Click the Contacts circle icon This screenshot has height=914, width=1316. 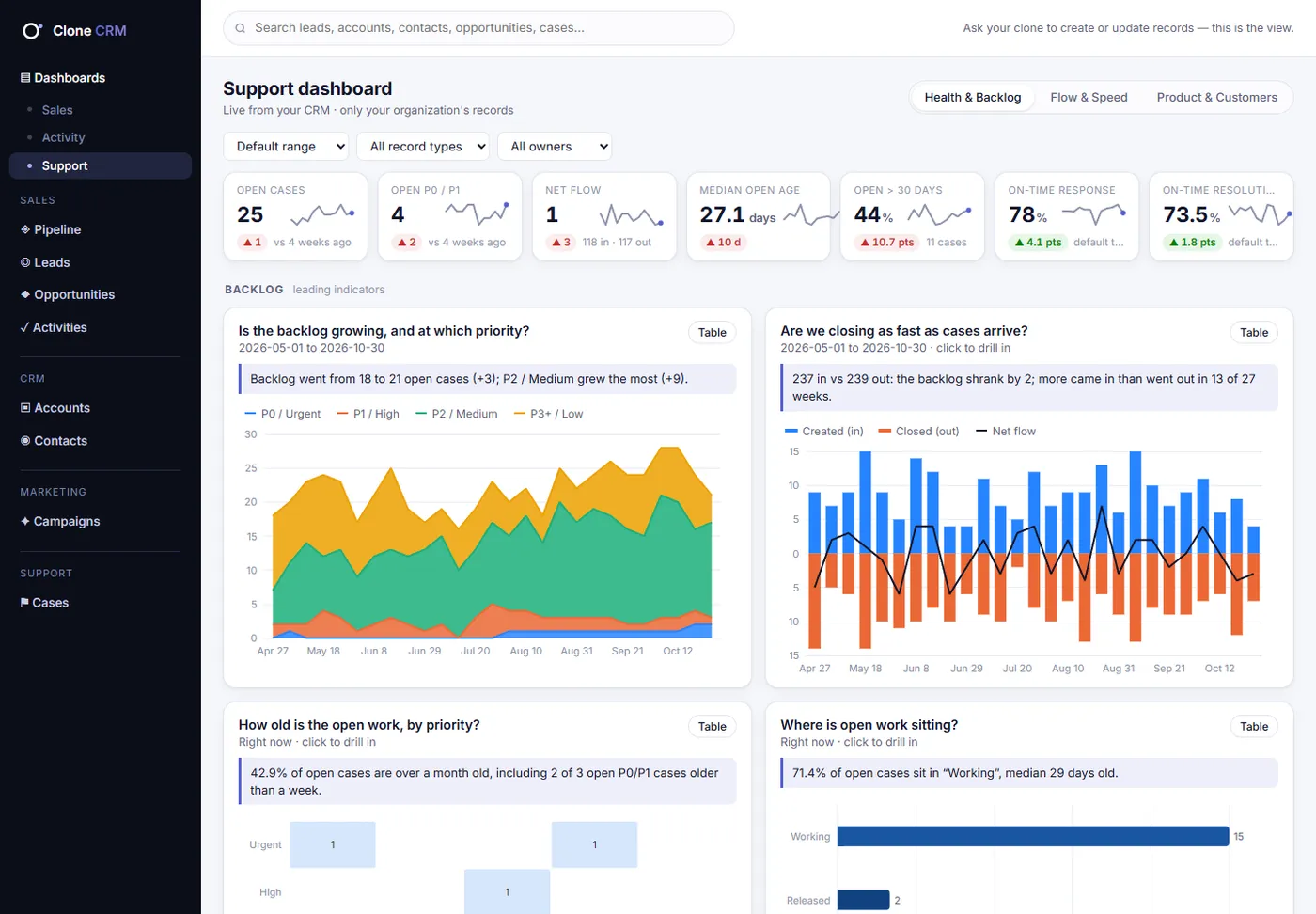(25, 441)
